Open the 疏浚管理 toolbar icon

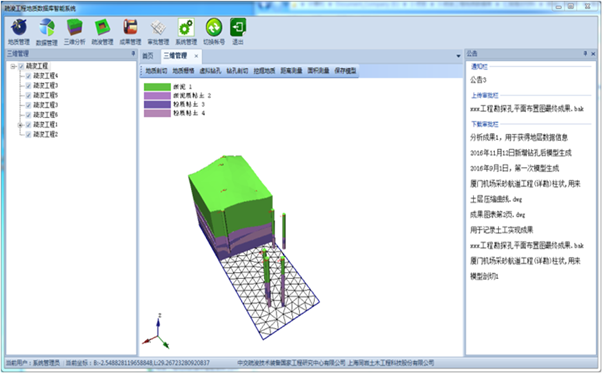[x=102, y=28]
